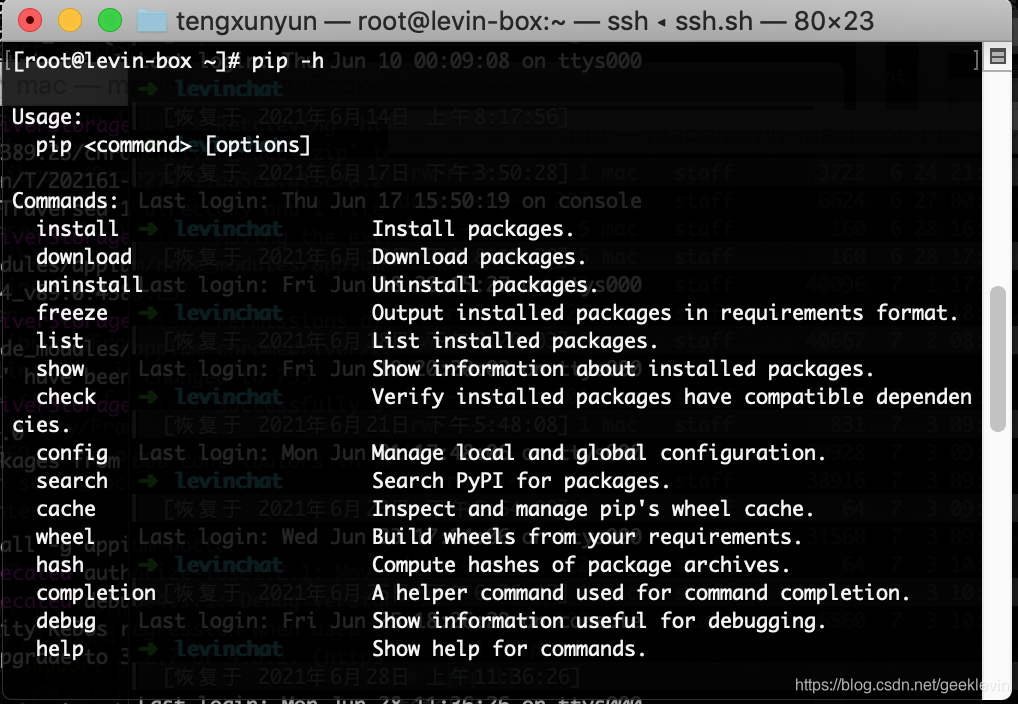The width and height of the screenshot is (1018, 704).
Task: Click 'Manage local and global configuration.'
Action: 599,453
